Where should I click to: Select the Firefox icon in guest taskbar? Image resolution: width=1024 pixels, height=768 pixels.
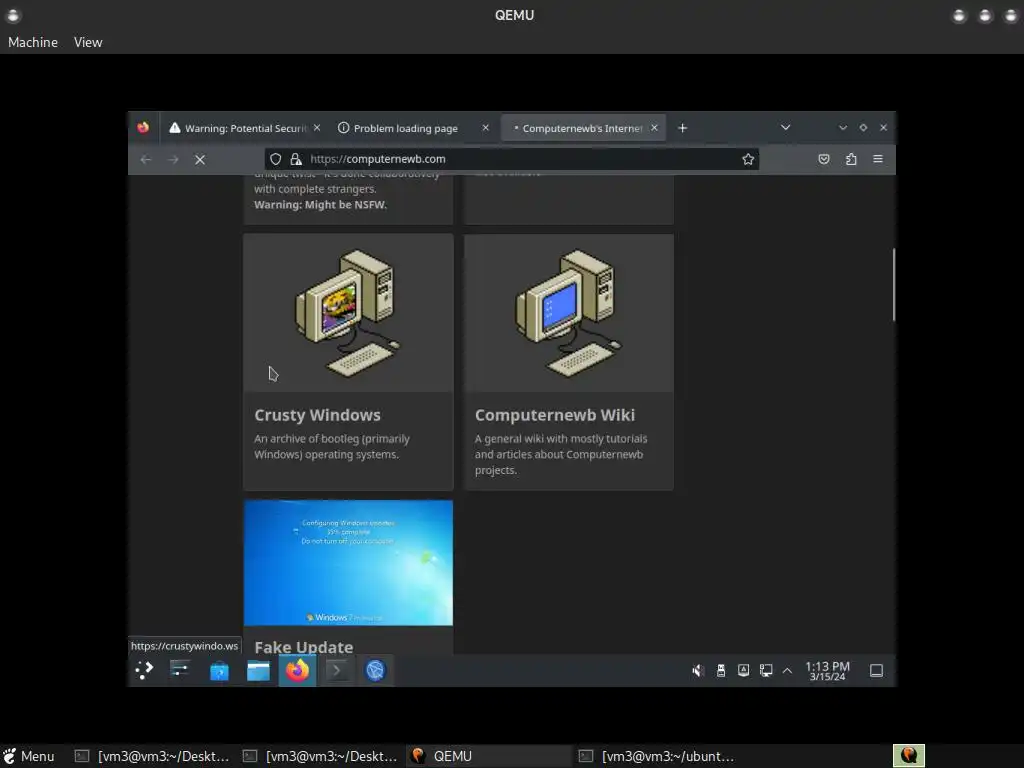[x=297, y=671]
